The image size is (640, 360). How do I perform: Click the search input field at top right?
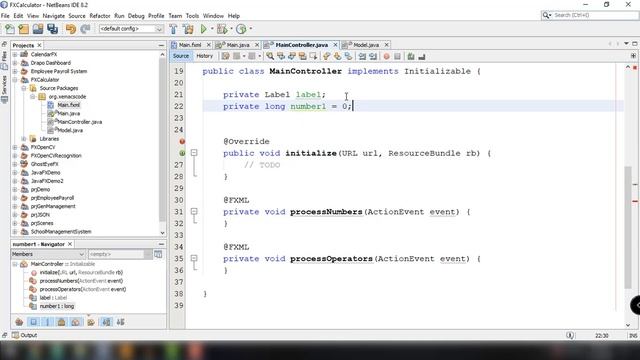tap(589, 15)
